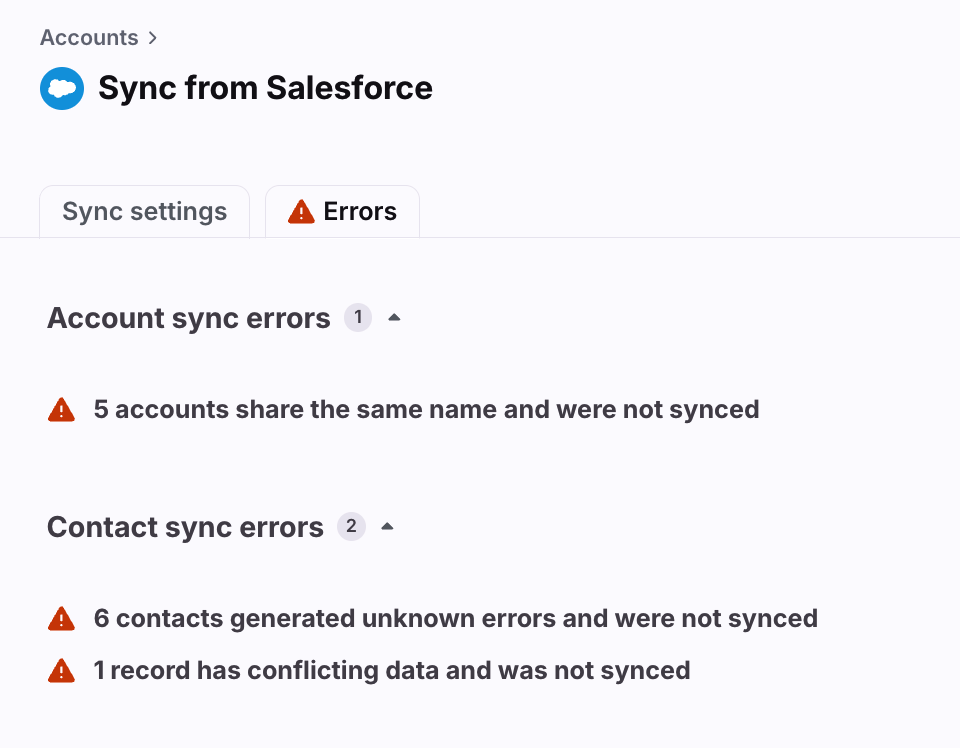Click the Sync from Salesforce page title
This screenshot has width=960, height=748.
[266, 88]
